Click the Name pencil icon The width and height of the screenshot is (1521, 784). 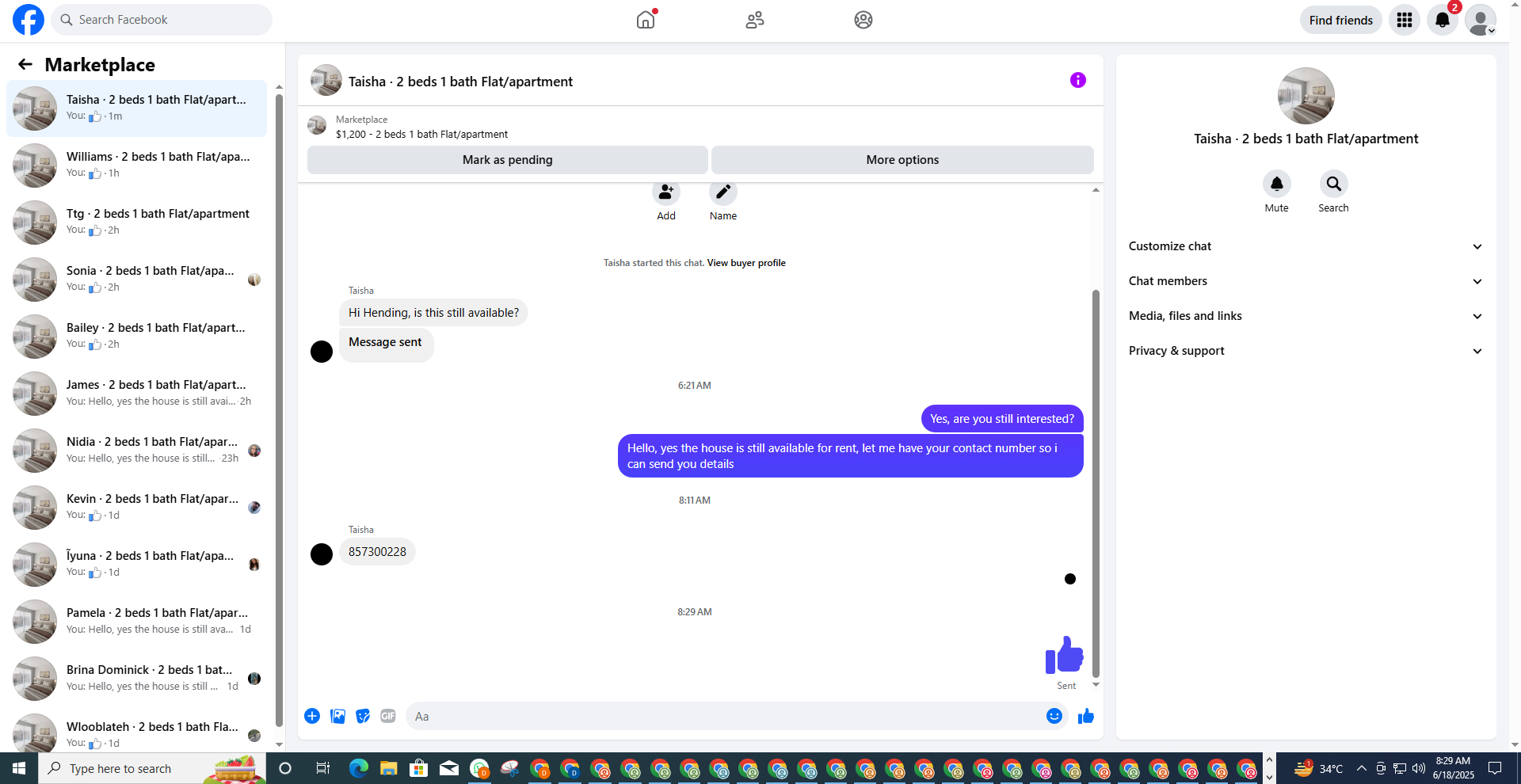point(723,192)
